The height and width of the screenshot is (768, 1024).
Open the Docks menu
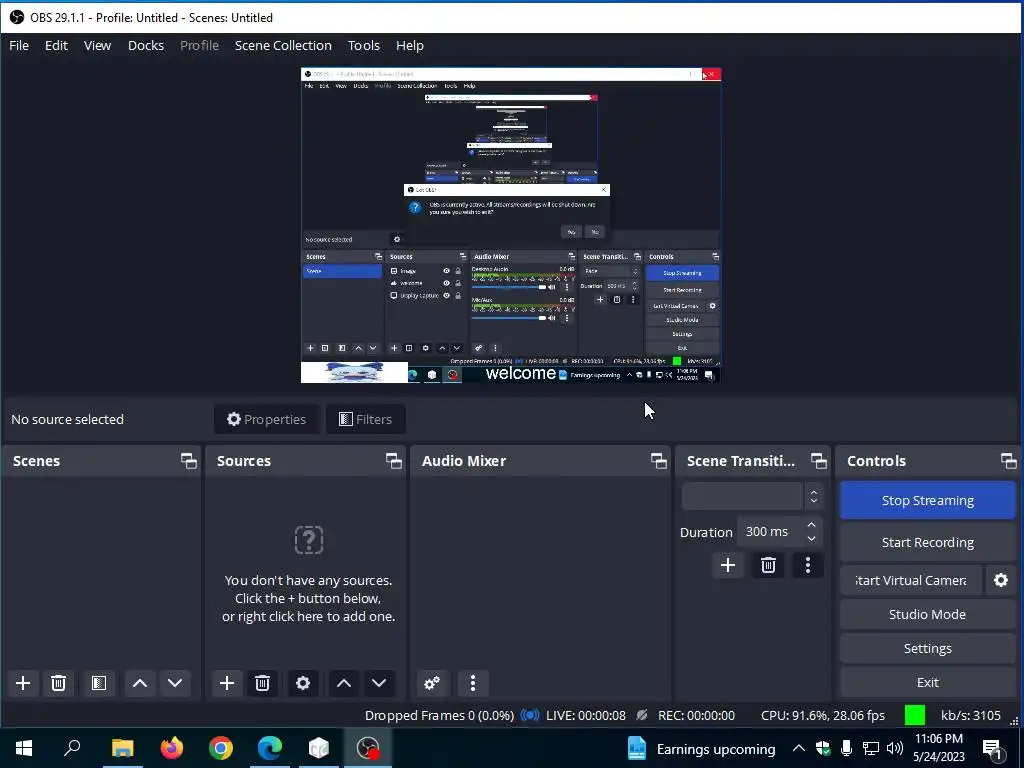pyautogui.click(x=146, y=46)
